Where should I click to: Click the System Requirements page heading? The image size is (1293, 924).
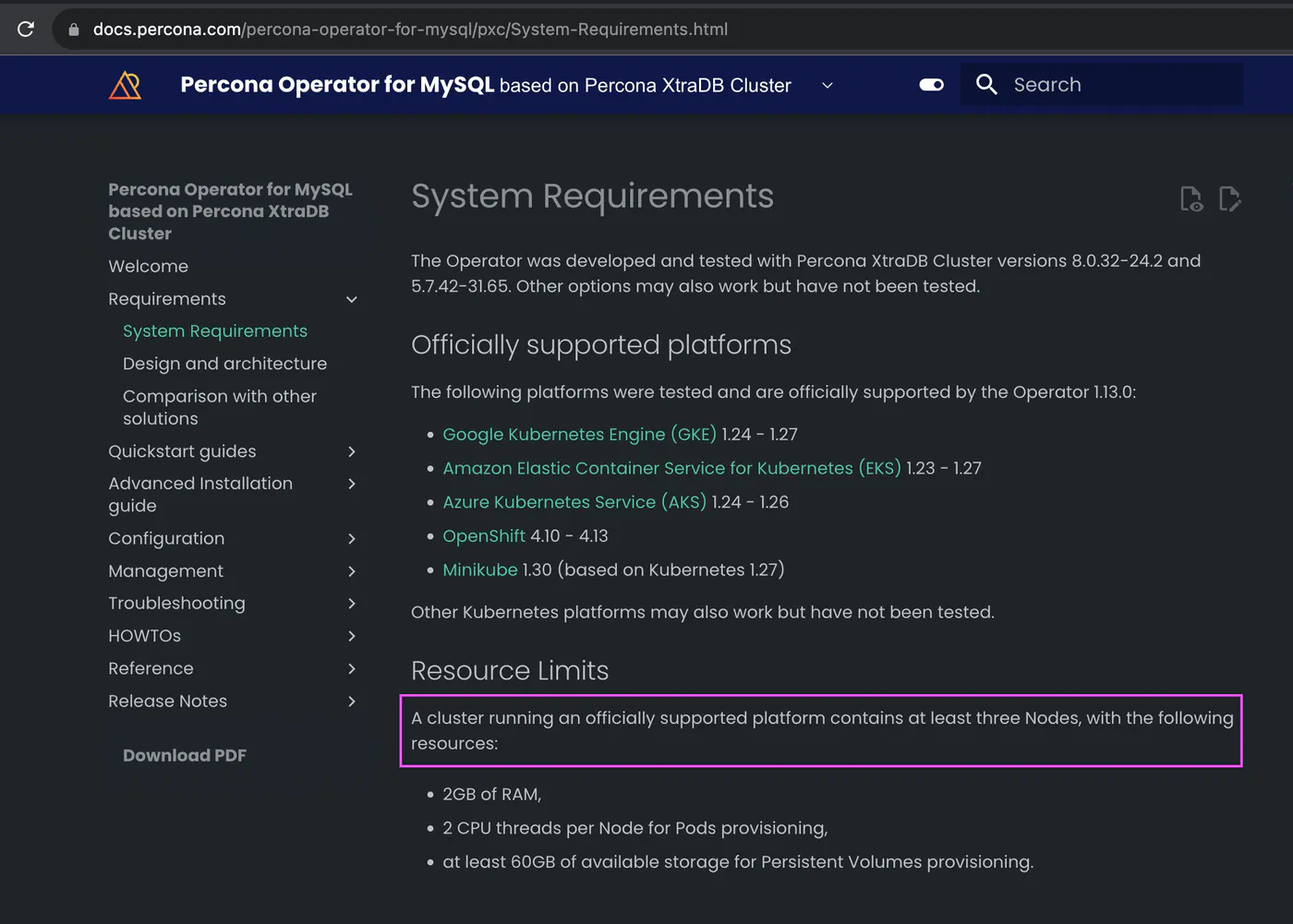(x=592, y=197)
